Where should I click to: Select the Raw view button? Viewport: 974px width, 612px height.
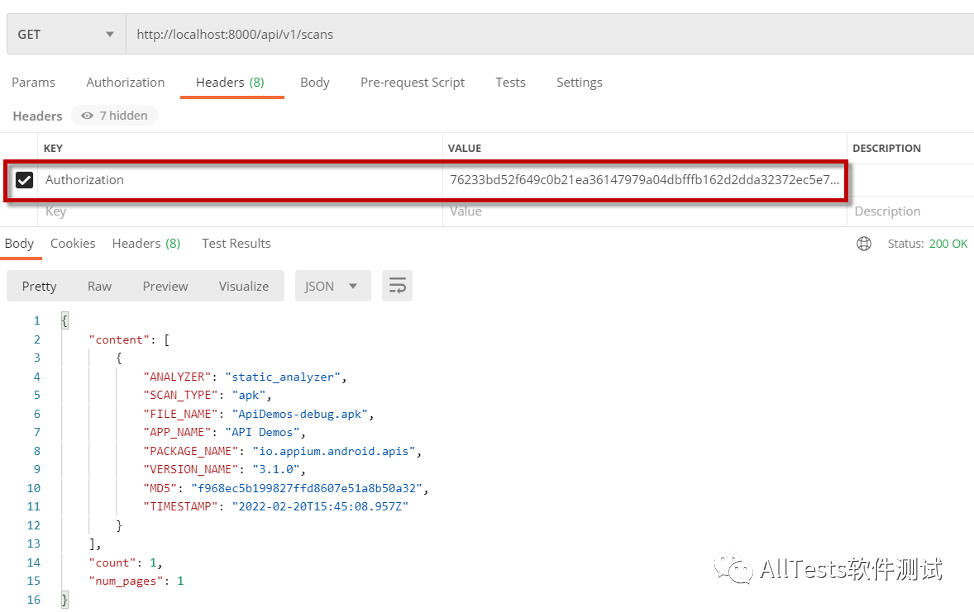coord(99,286)
